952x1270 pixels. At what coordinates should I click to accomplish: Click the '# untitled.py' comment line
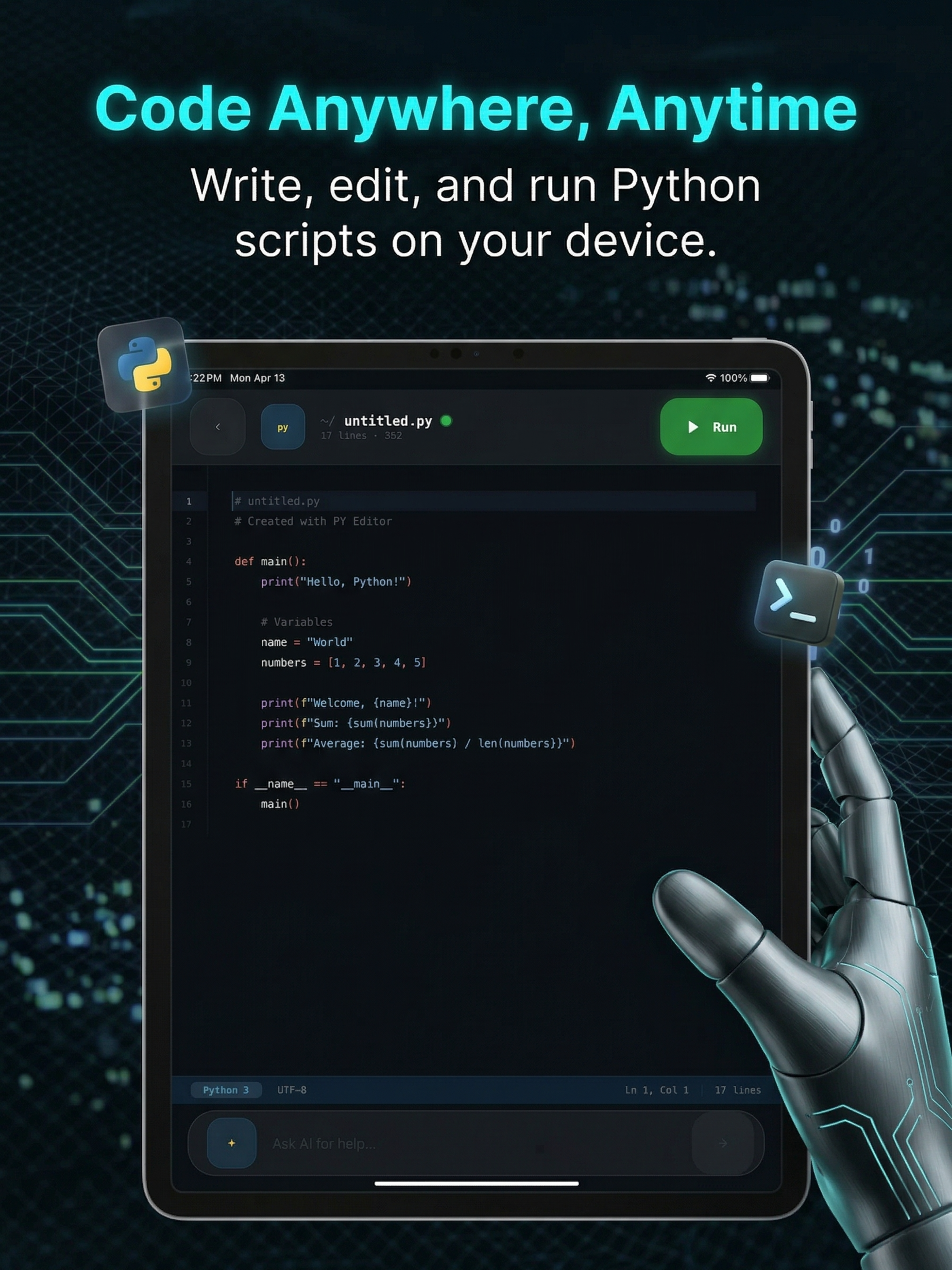277,501
